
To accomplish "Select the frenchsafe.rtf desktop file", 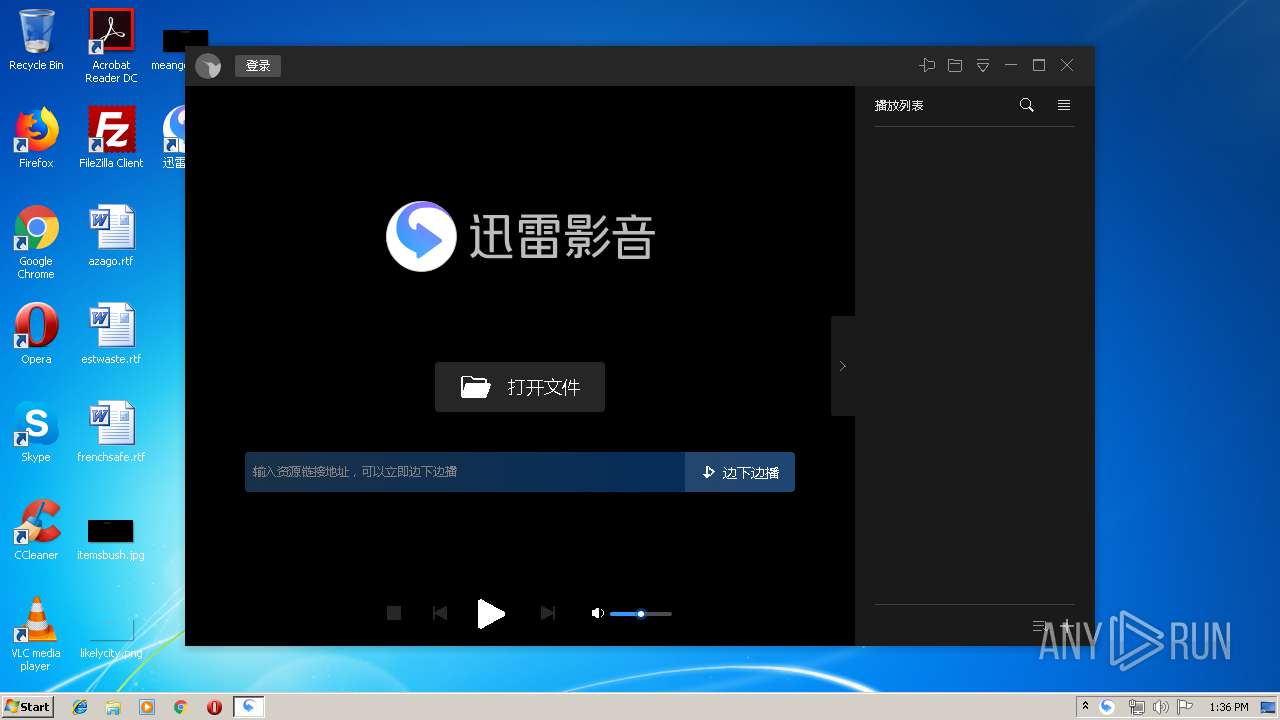I will [x=111, y=433].
